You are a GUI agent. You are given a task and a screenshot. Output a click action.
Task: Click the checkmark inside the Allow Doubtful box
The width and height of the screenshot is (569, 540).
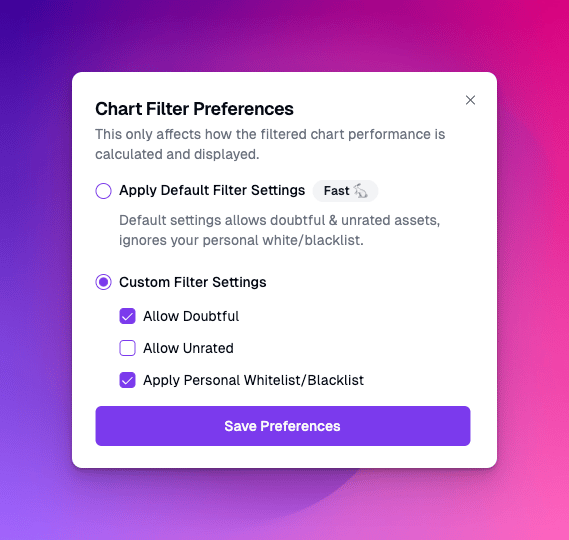coord(127,317)
